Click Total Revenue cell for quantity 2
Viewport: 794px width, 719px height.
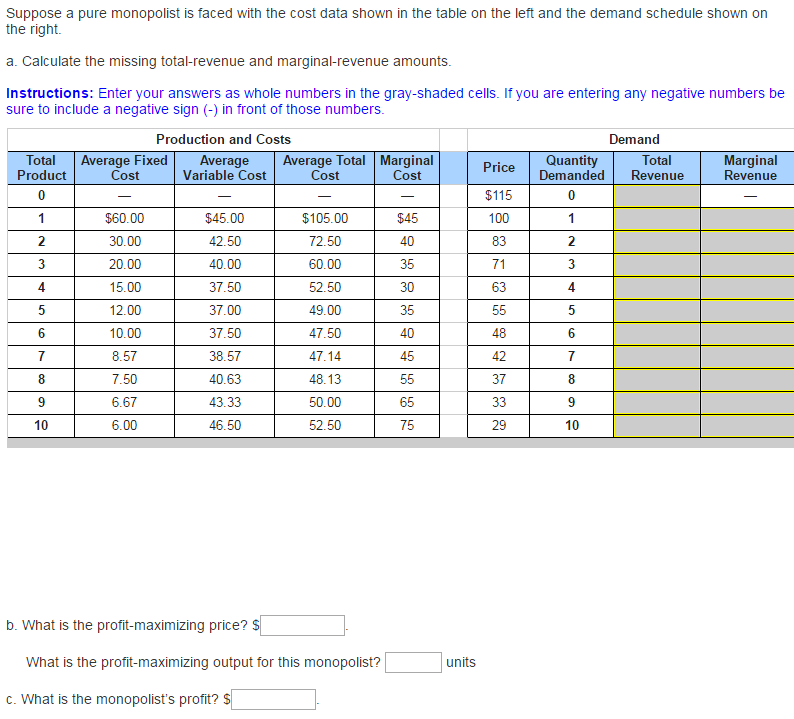tap(657, 242)
